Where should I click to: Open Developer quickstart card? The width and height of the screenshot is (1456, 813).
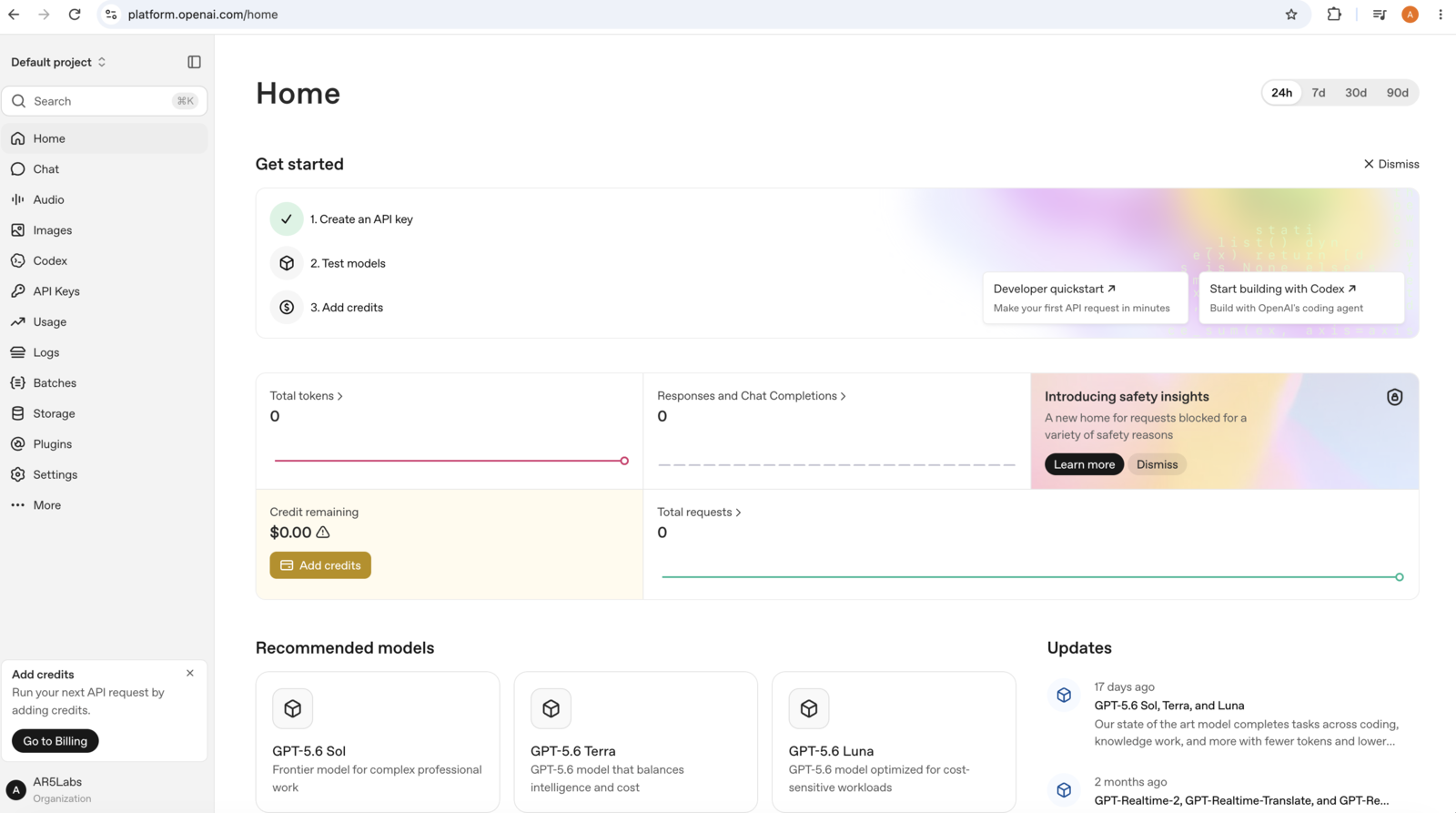[1085, 298]
